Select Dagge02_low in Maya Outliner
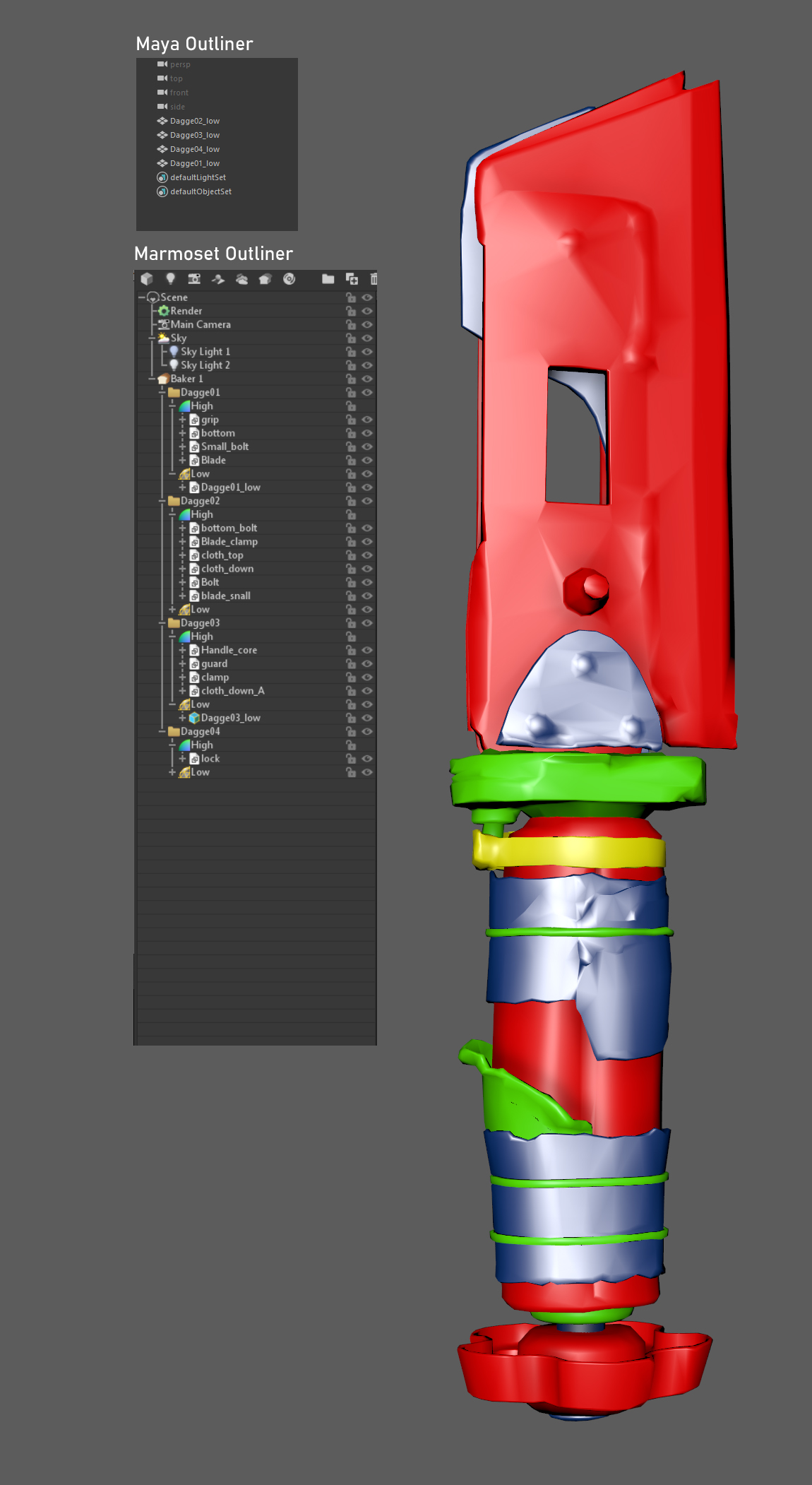 (195, 121)
